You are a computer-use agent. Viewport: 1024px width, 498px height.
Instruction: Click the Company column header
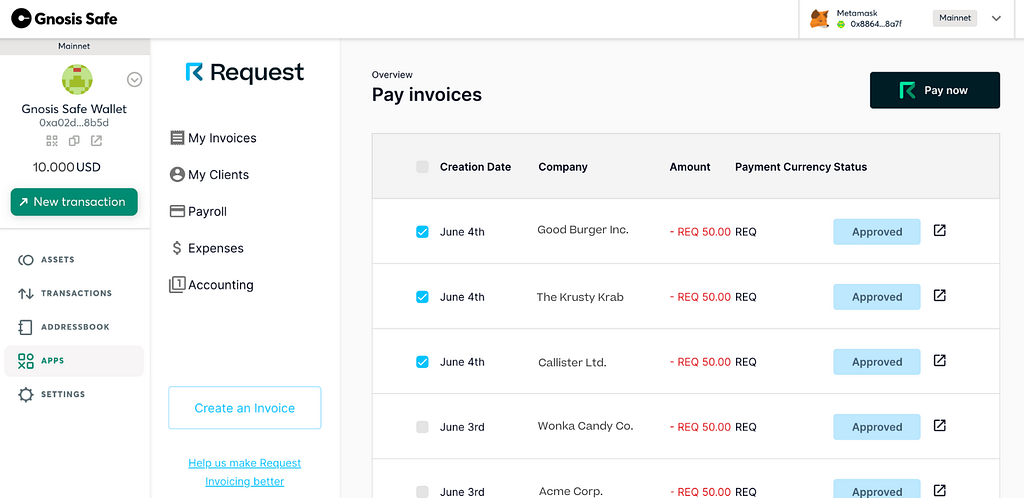click(563, 167)
